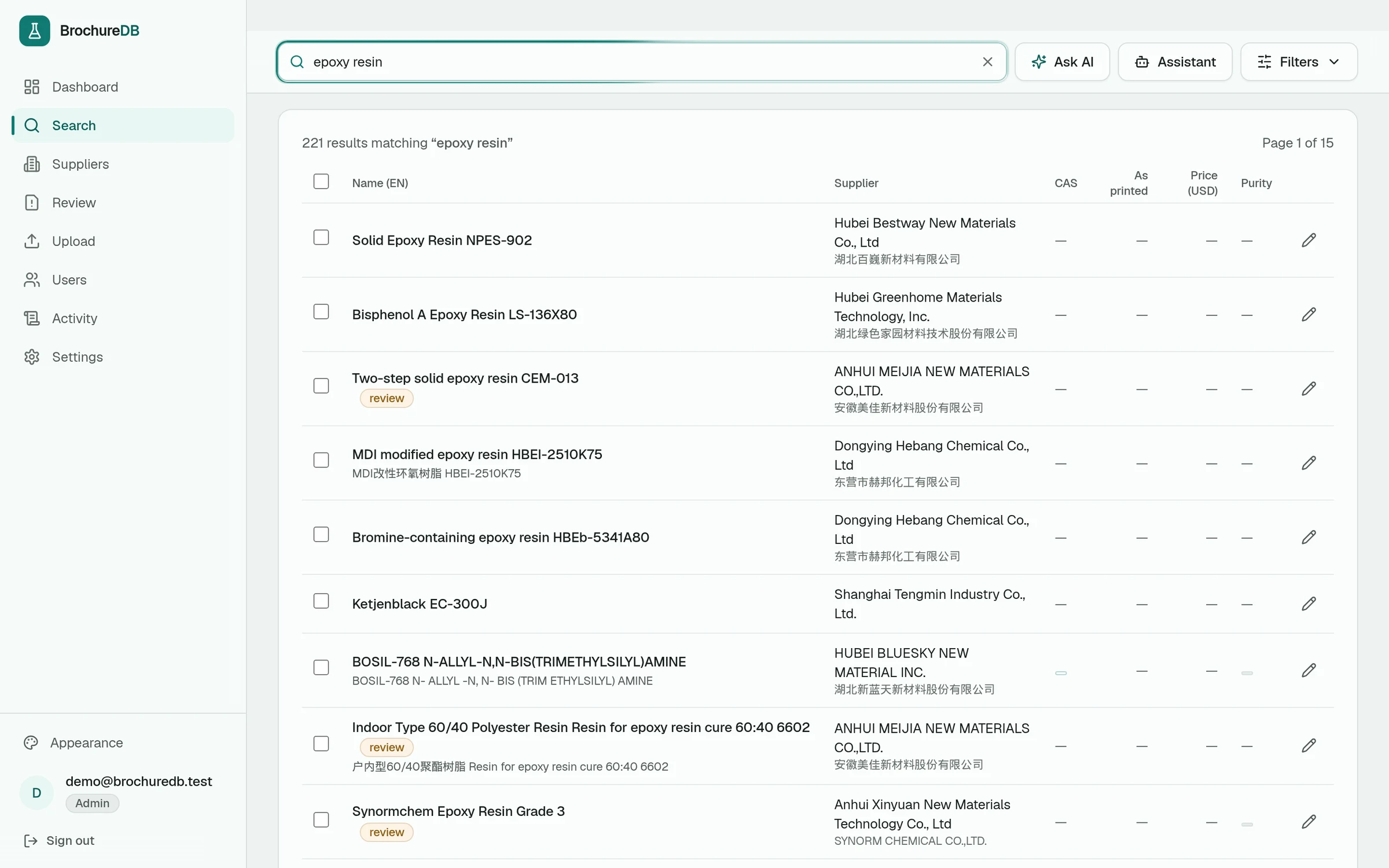
Task: Select the Bromine-containing epoxy resin checkbox
Action: pos(321,535)
